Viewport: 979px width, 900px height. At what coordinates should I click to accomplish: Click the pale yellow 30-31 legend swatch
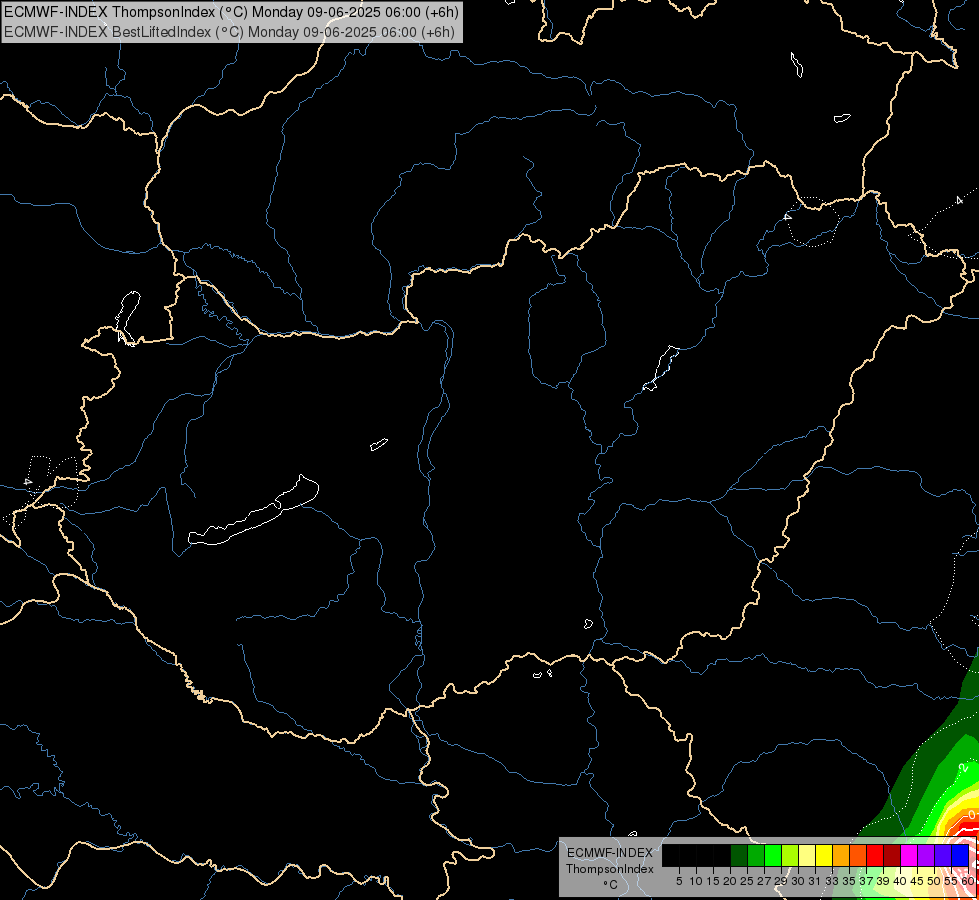(807, 856)
